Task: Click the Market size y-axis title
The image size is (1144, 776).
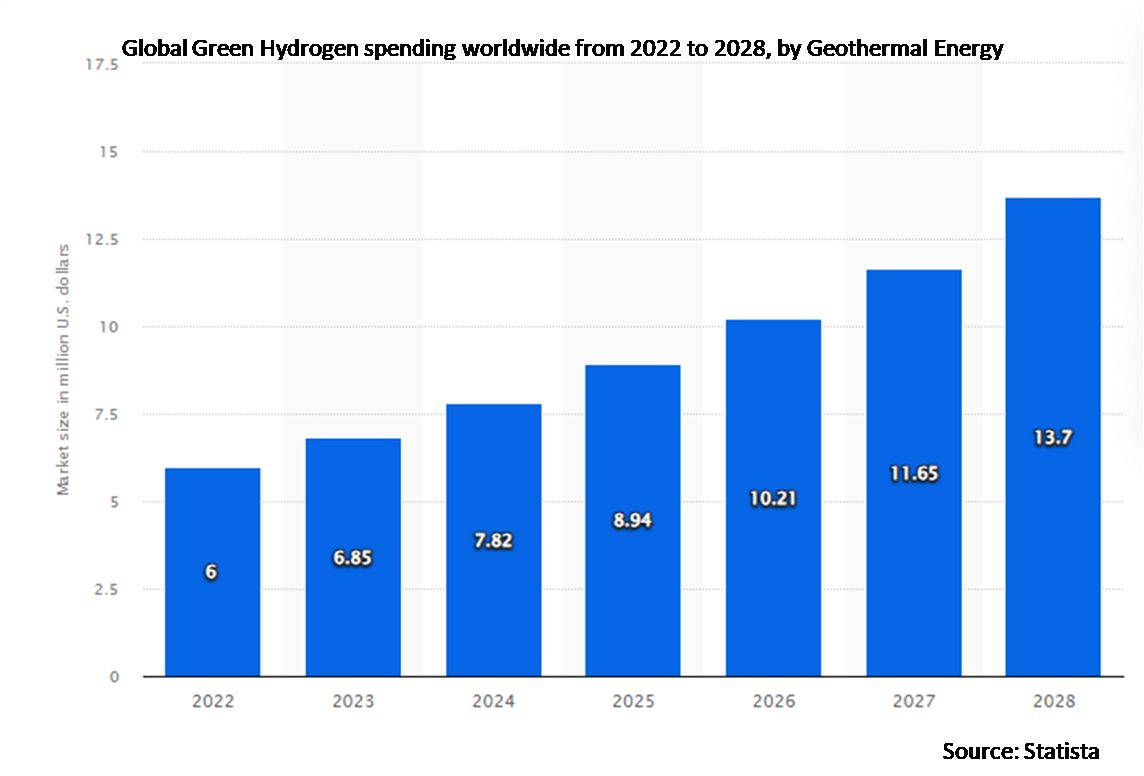Action: tap(64, 370)
